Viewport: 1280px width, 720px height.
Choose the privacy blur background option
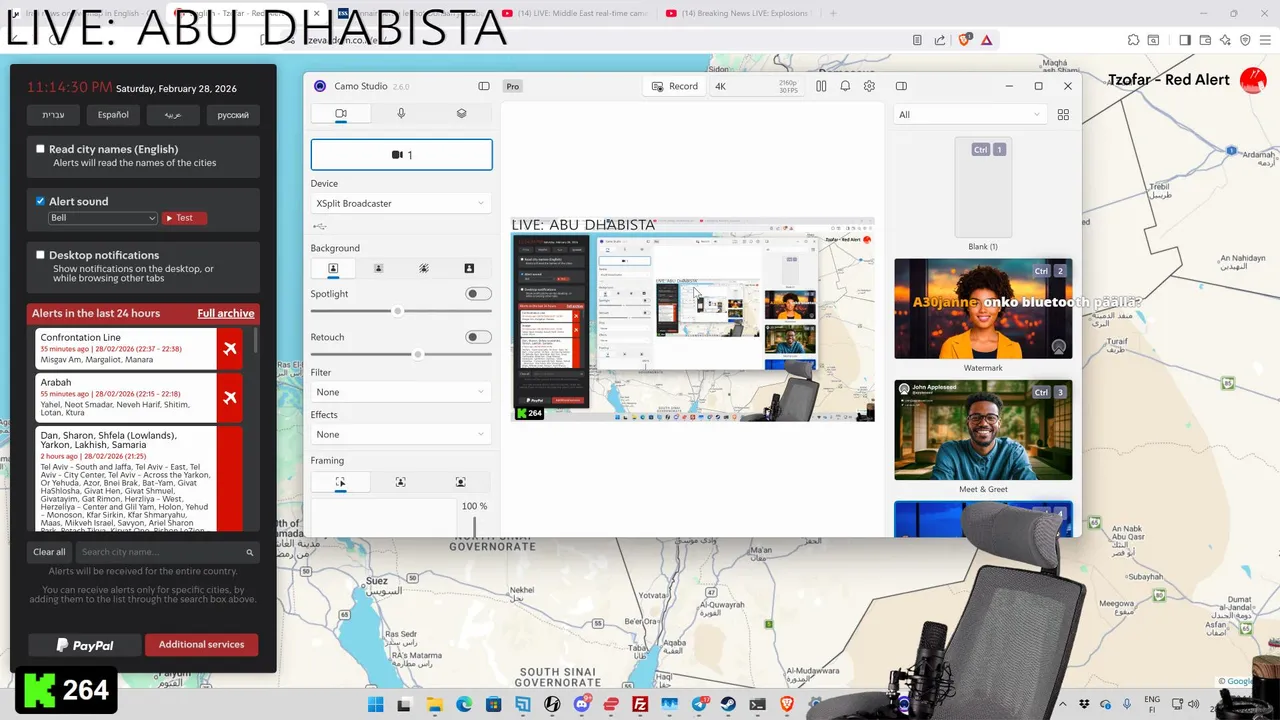(x=424, y=268)
